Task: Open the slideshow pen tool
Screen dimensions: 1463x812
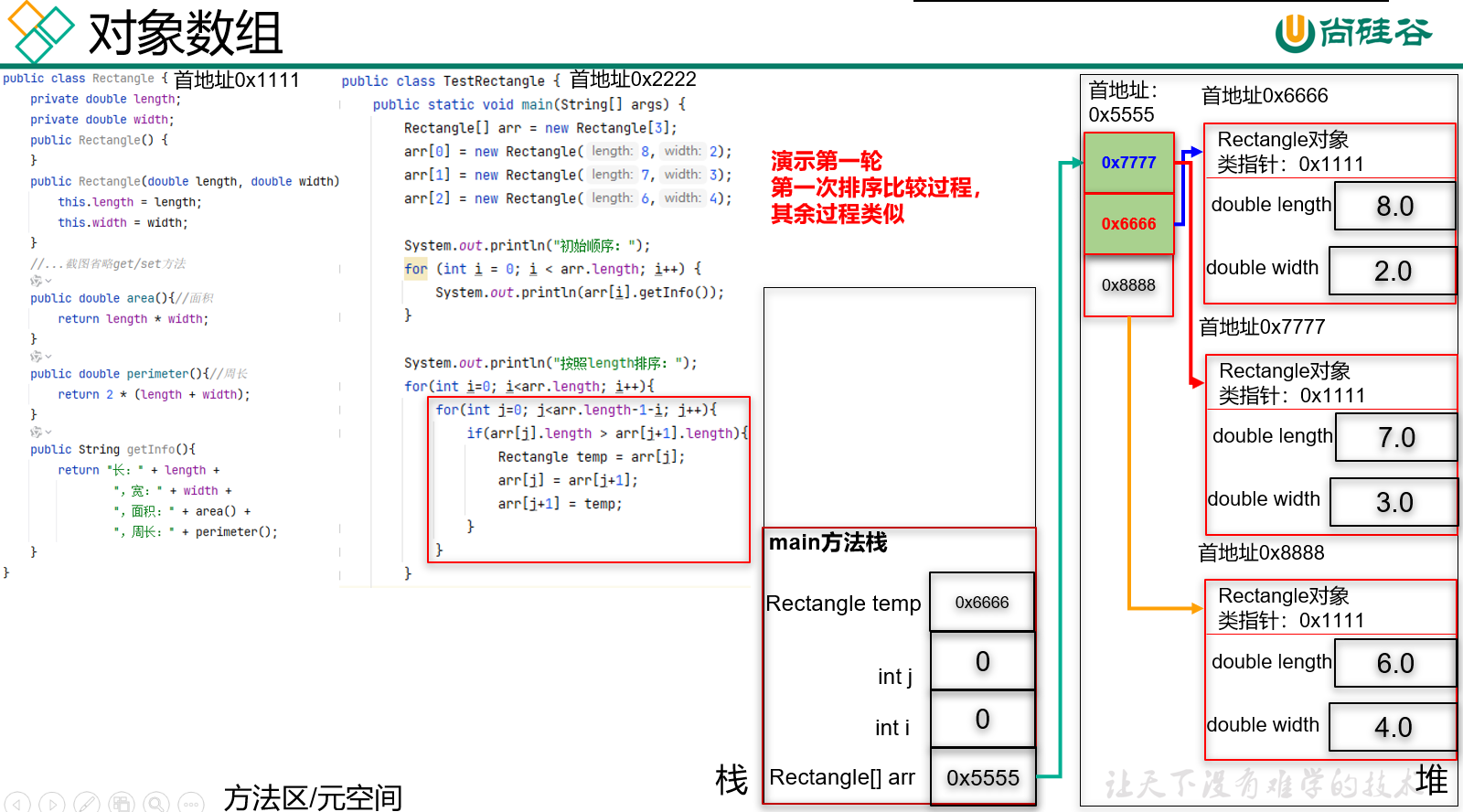Action: [86, 803]
